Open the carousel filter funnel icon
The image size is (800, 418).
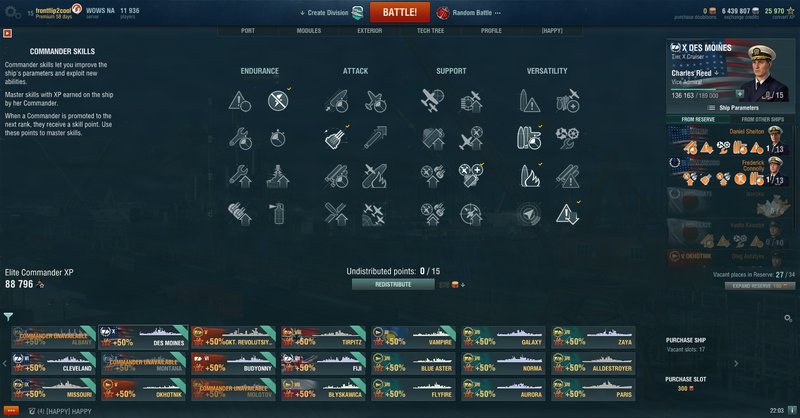8,317
